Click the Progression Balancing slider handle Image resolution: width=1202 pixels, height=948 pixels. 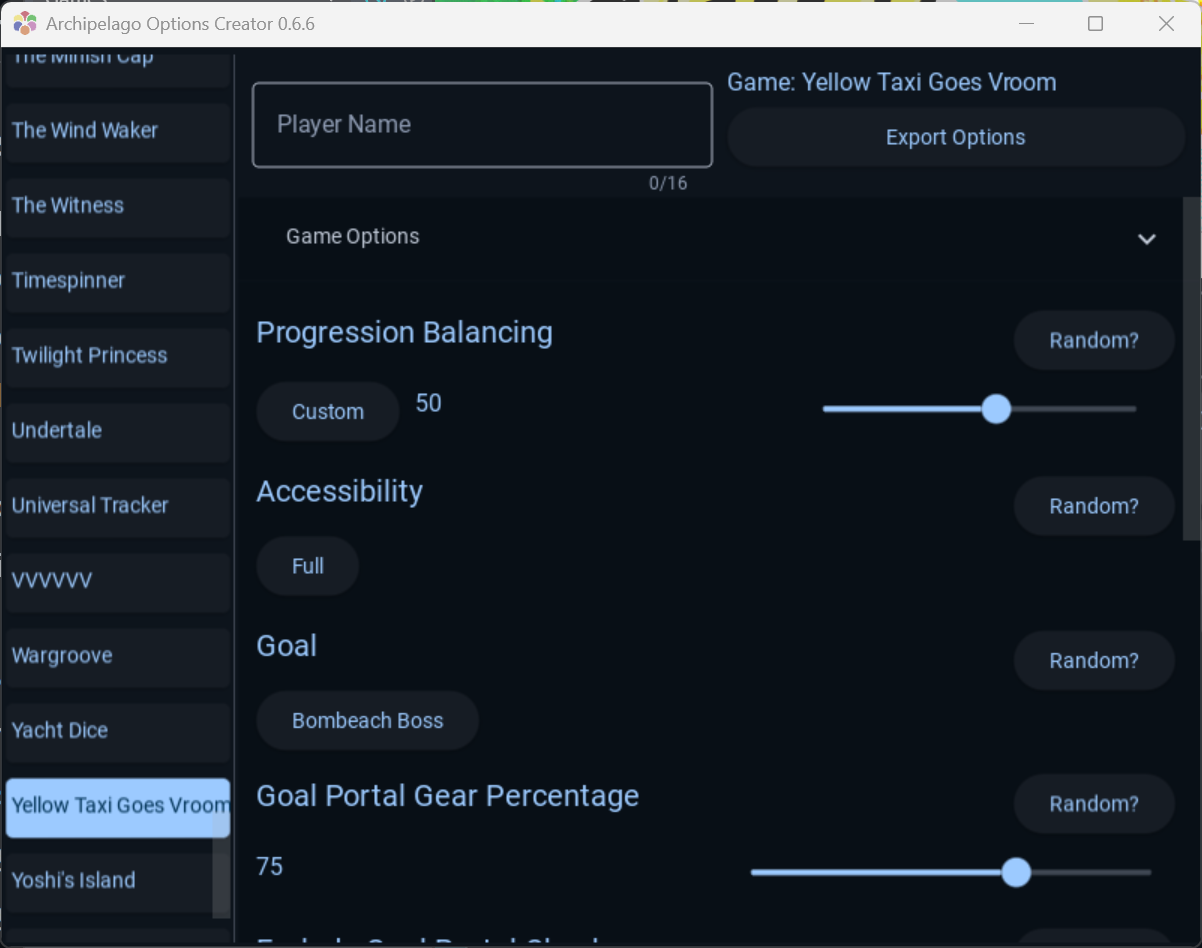coord(996,409)
